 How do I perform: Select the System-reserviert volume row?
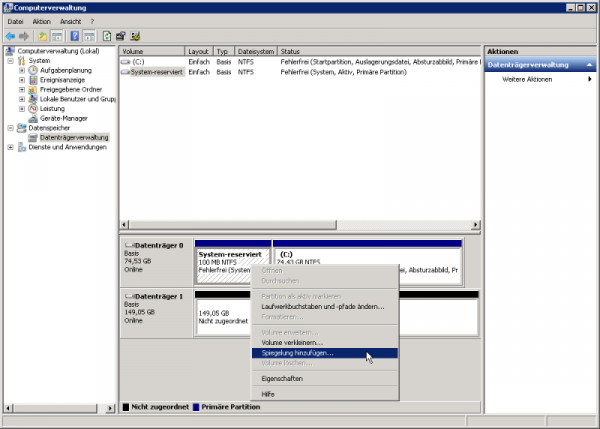coord(156,72)
